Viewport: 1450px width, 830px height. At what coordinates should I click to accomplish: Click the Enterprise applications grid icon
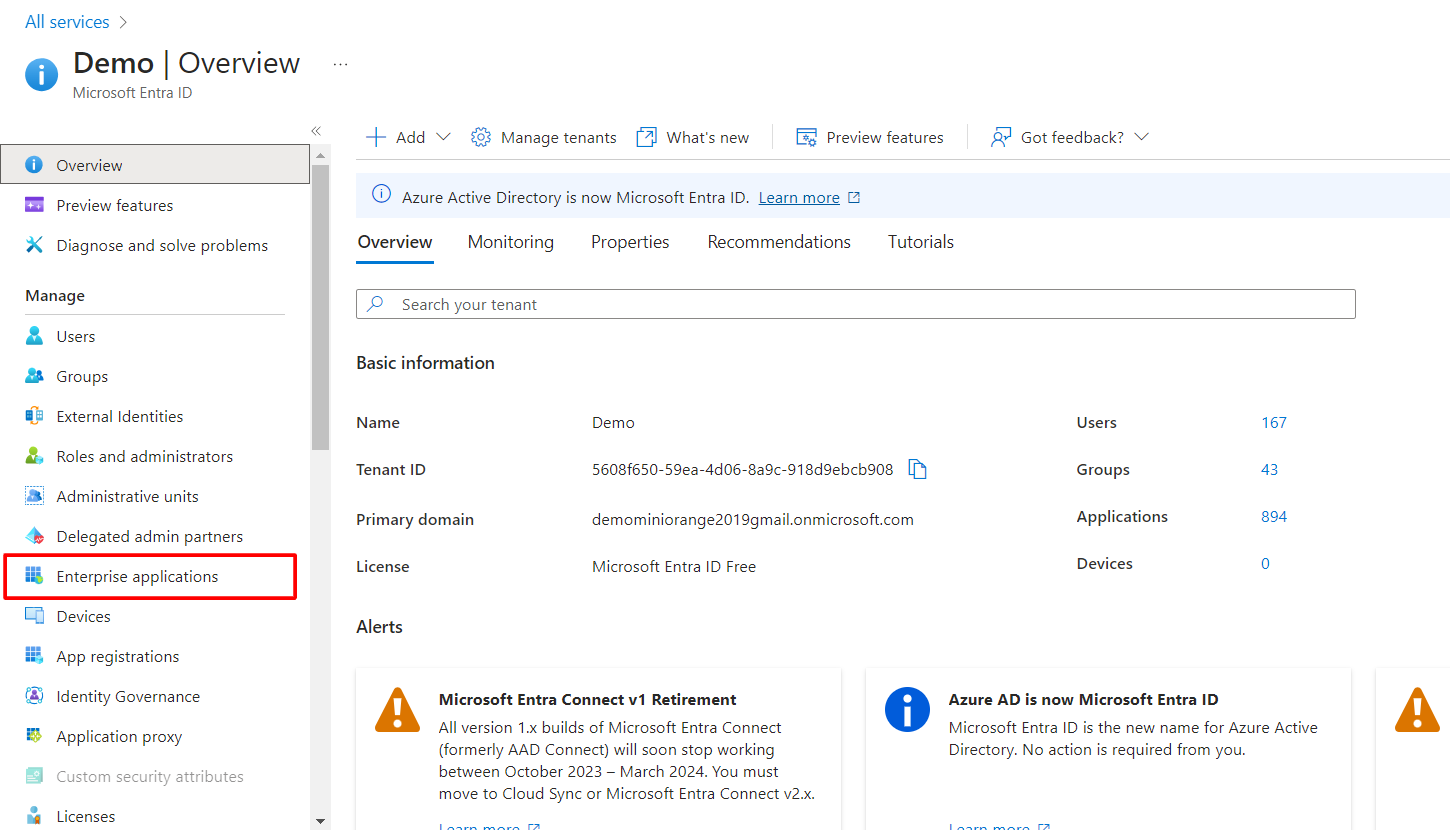click(35, 576)
